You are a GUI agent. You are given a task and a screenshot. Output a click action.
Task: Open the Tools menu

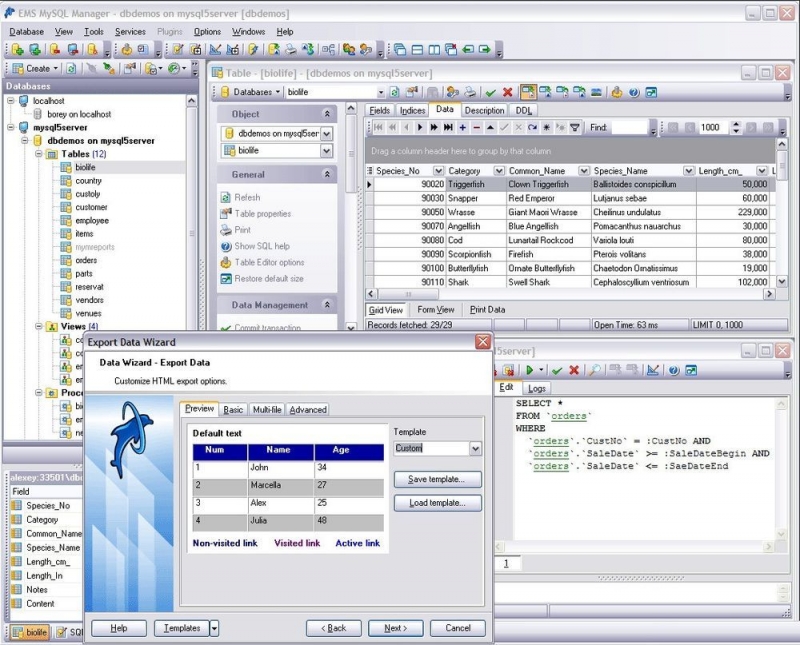(93, 32)
